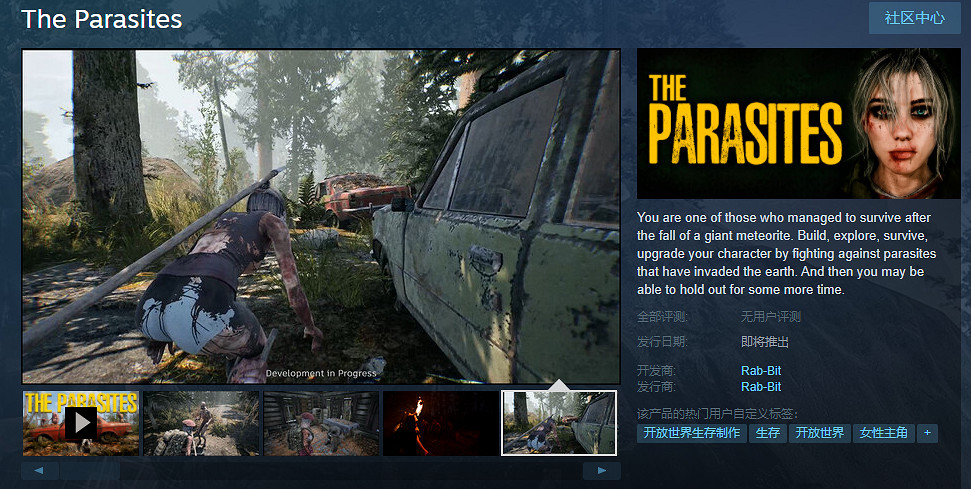Viewport: 971px width, 489px height.
Task: Open developer Rab-Bit link next to 开发商
Action: (760, 371)
